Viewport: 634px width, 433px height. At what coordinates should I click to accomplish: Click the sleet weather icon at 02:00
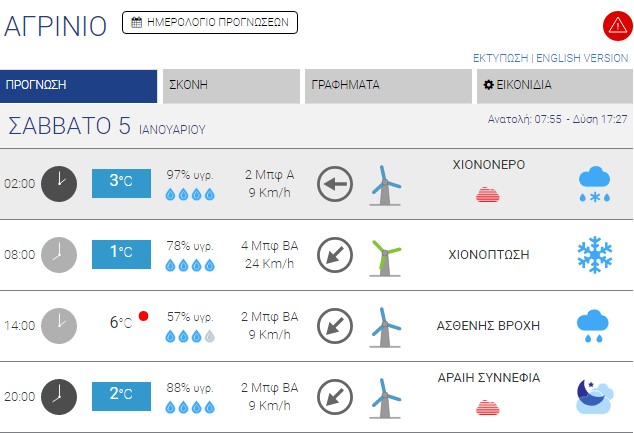click(x=594, y=184)
